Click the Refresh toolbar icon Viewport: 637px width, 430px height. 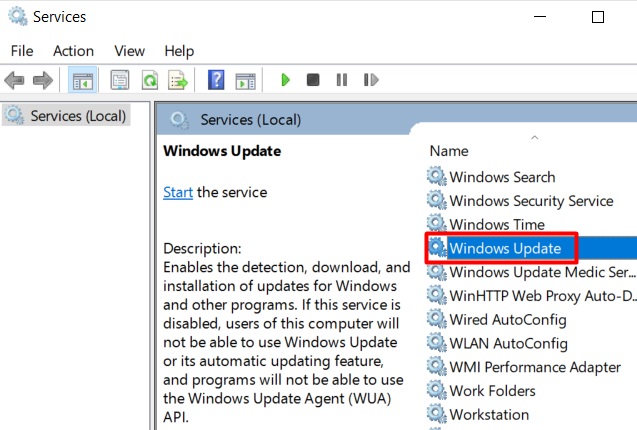tap(150, 80)
